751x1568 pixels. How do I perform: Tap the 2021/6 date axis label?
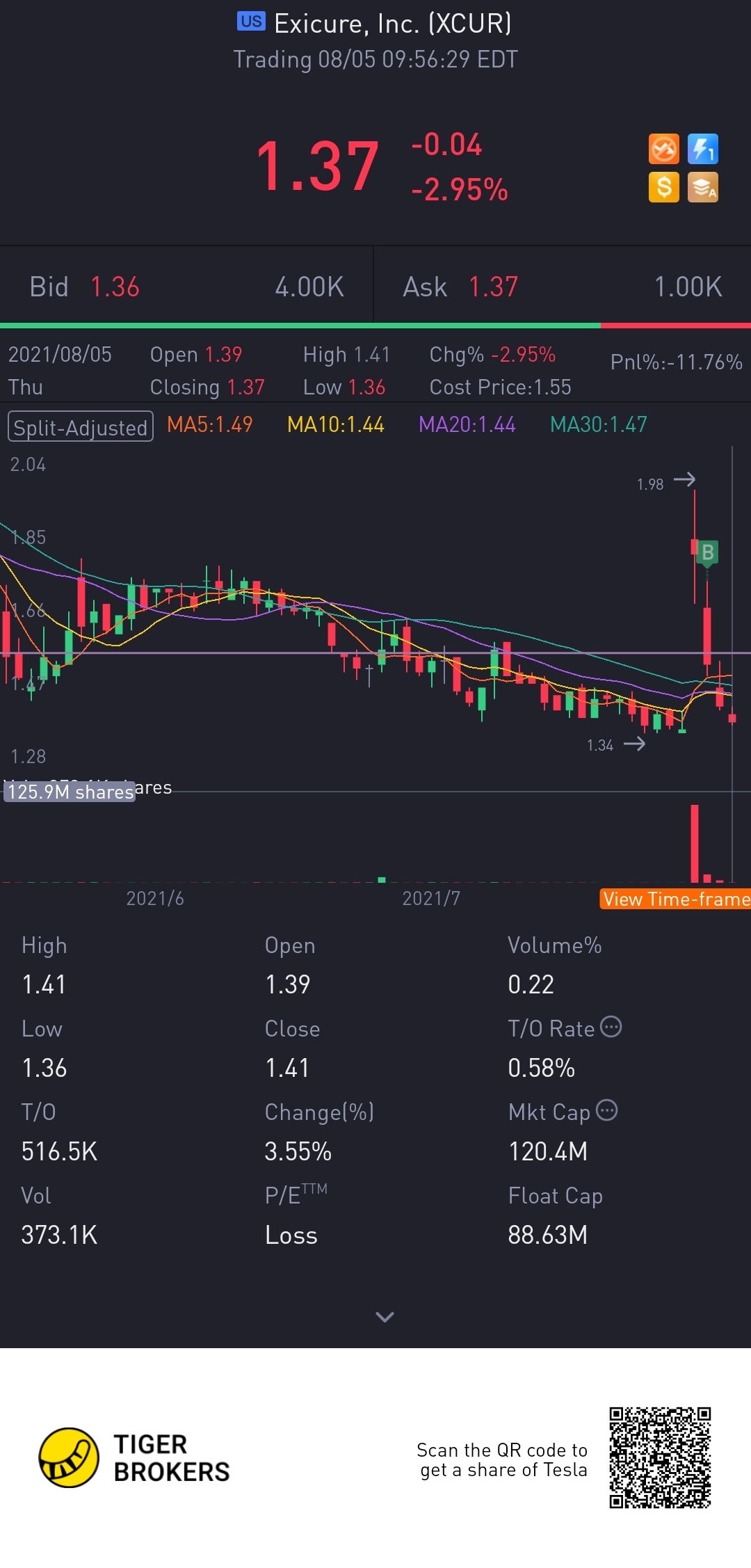pyautogui.click(x=155, y=898)
